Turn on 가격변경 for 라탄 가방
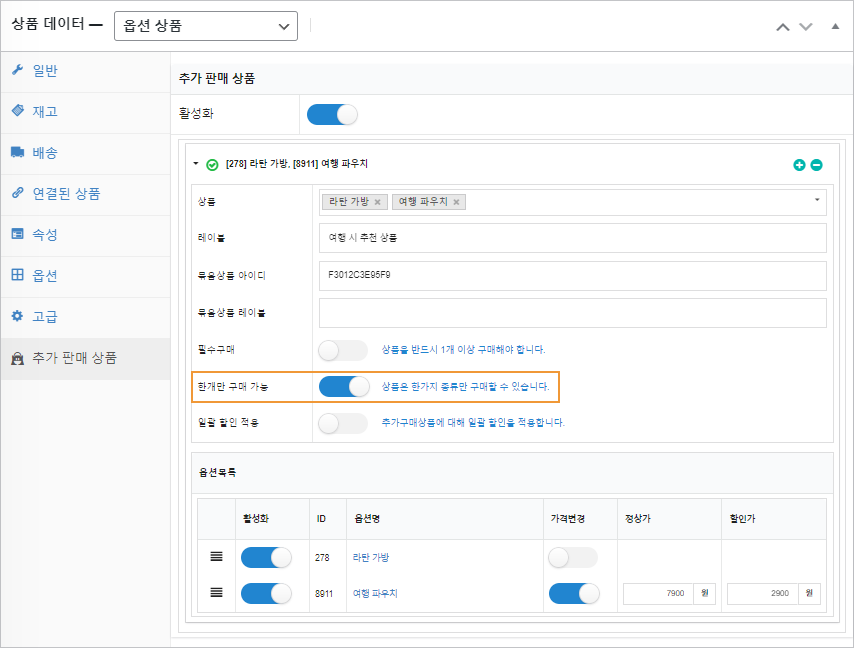This screenshot has width=854, height=648. (x=573, y=557)
